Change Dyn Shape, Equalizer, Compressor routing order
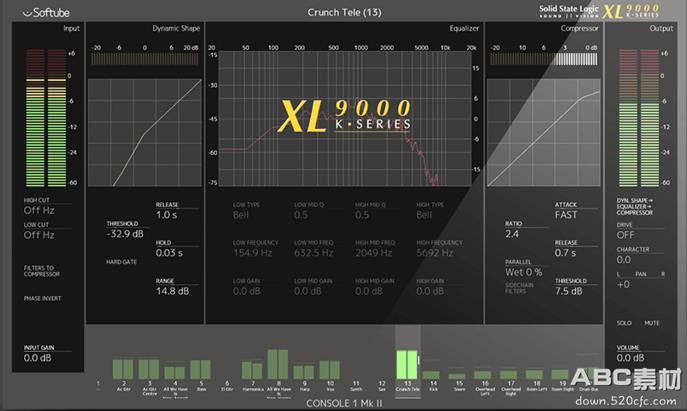 635,206
